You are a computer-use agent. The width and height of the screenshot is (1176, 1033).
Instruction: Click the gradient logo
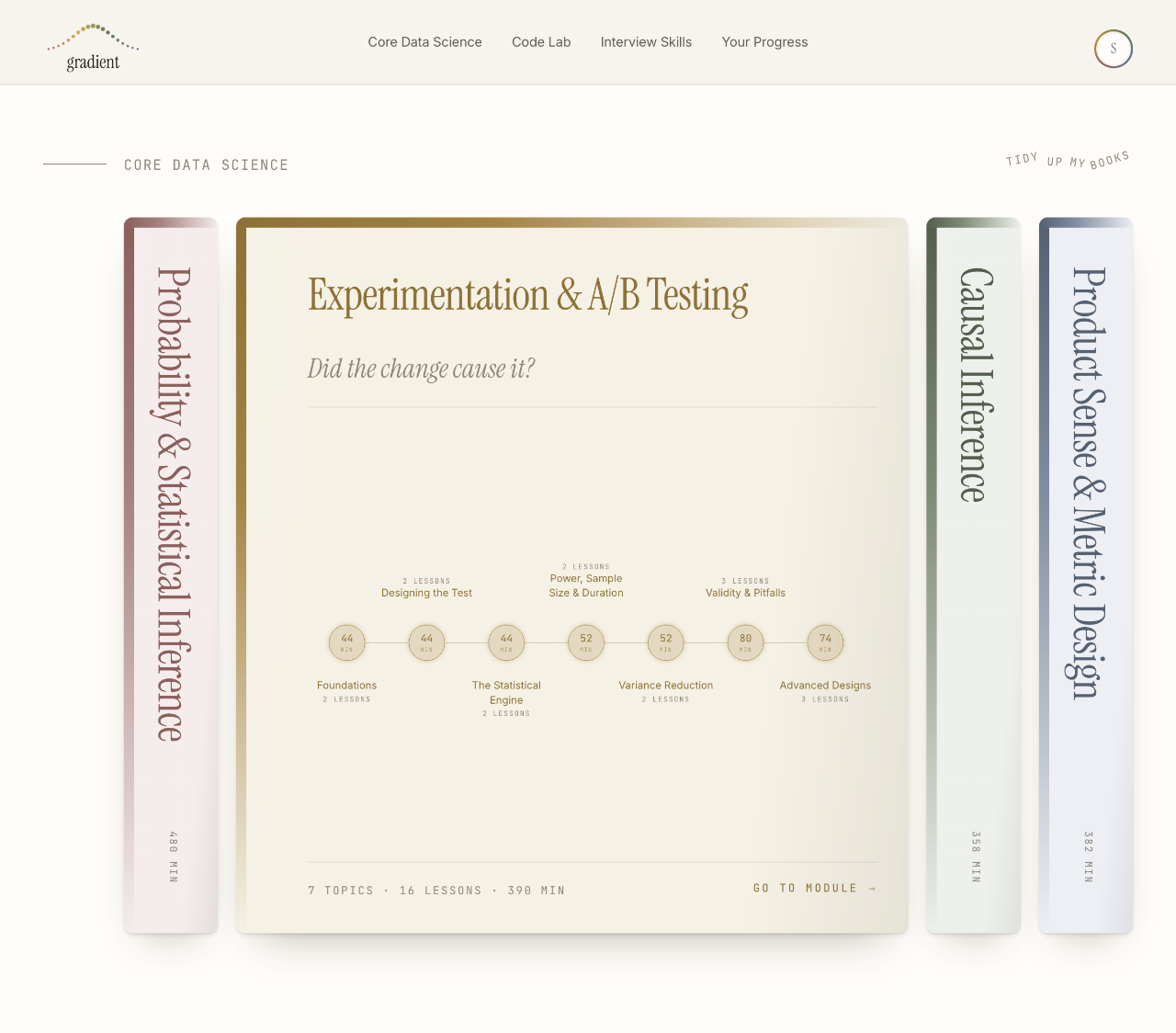[x=93, y=48]
